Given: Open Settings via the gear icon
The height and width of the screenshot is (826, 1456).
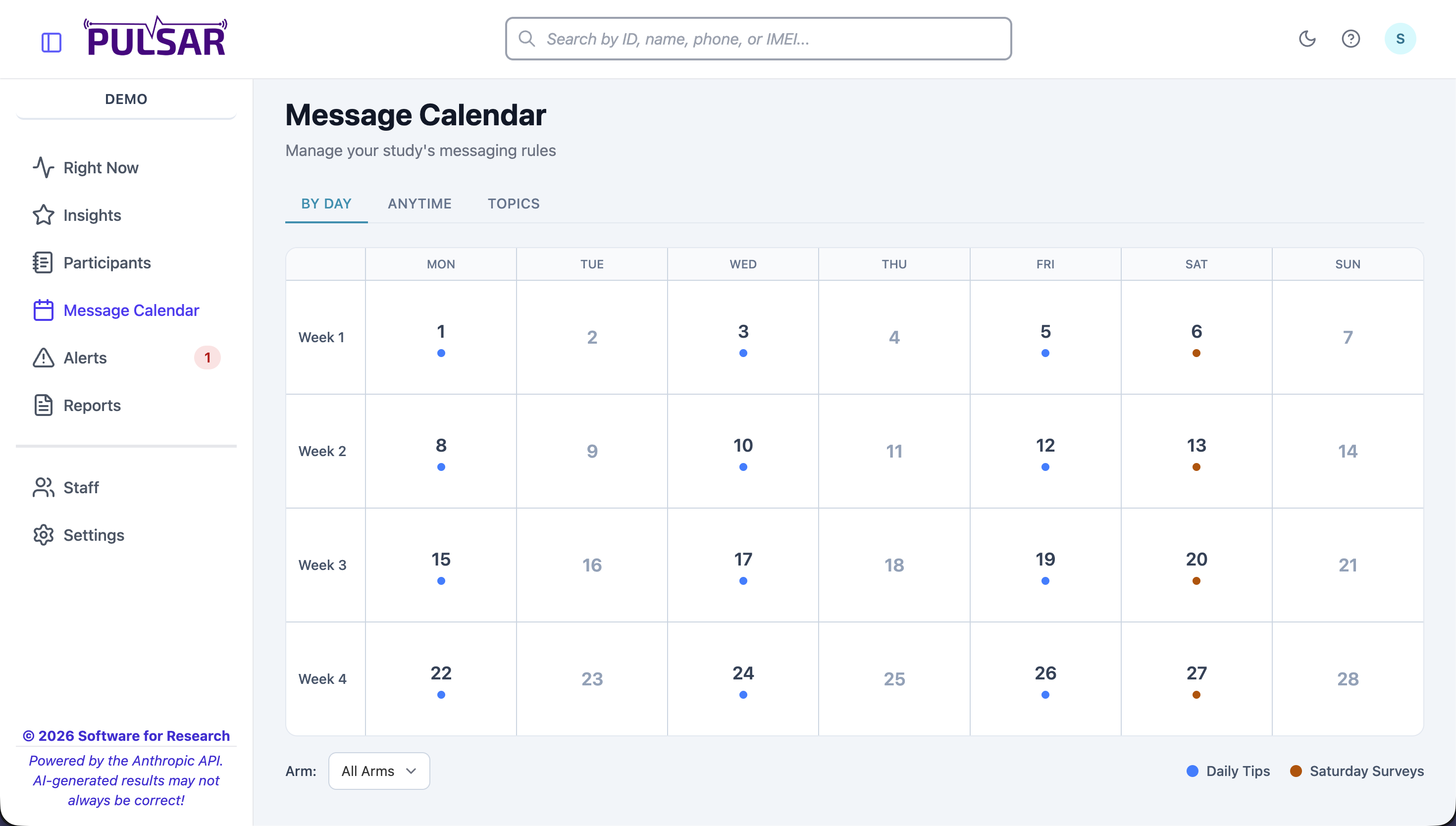Looking at the screenshot, I should [44, 534].
